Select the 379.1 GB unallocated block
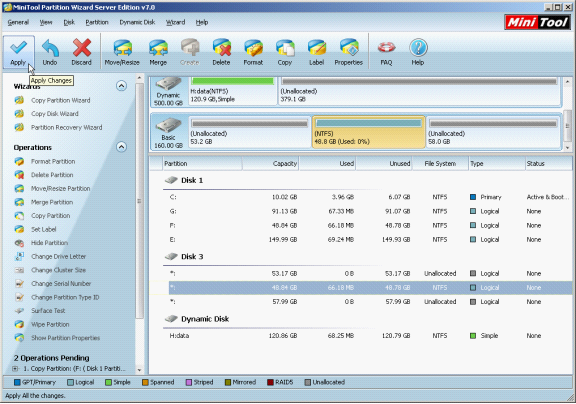576x404 pixels. [420, 91]
